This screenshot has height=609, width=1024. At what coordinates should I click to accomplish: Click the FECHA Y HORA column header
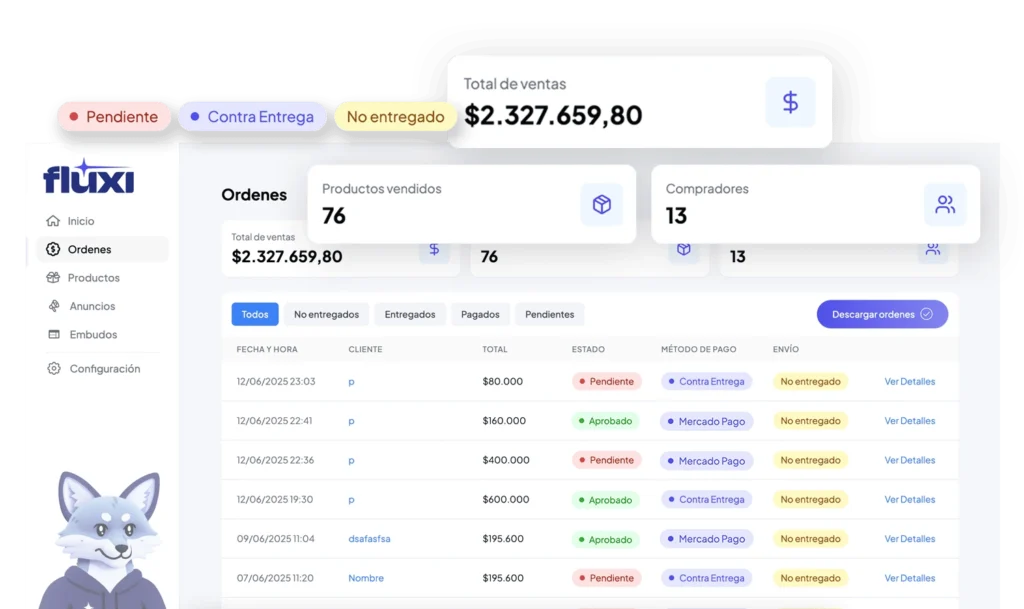tap(266, 349)
